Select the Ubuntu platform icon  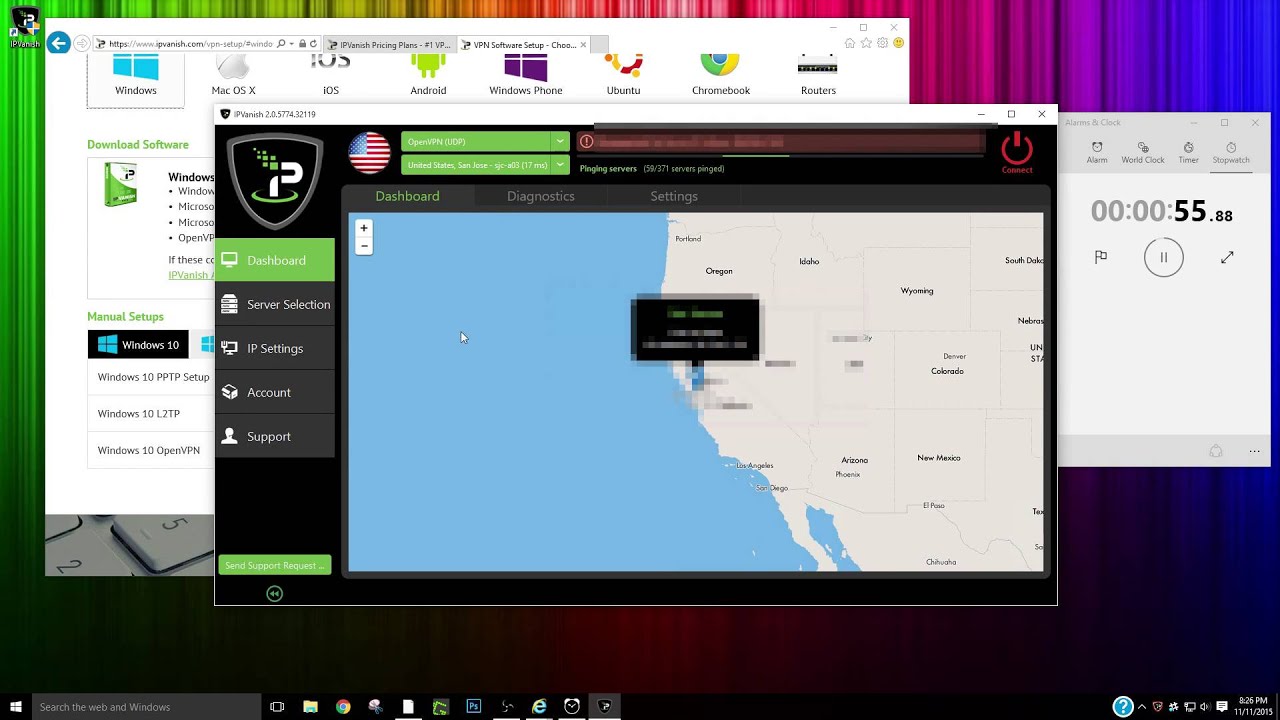pos(623,68)
